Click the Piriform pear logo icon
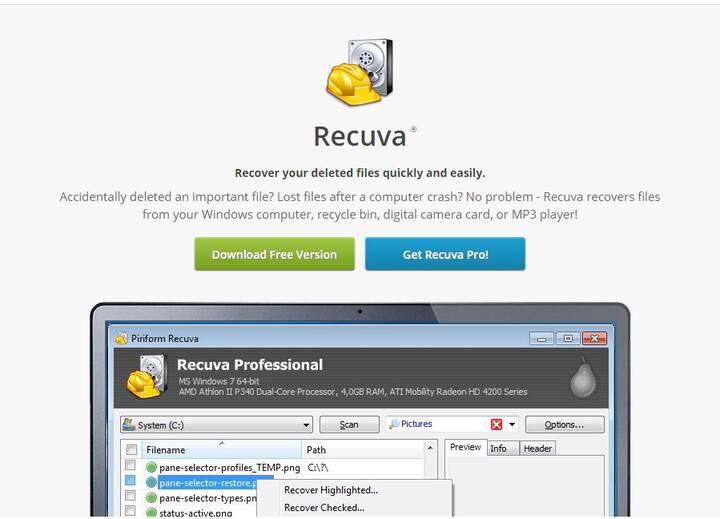 583,378
